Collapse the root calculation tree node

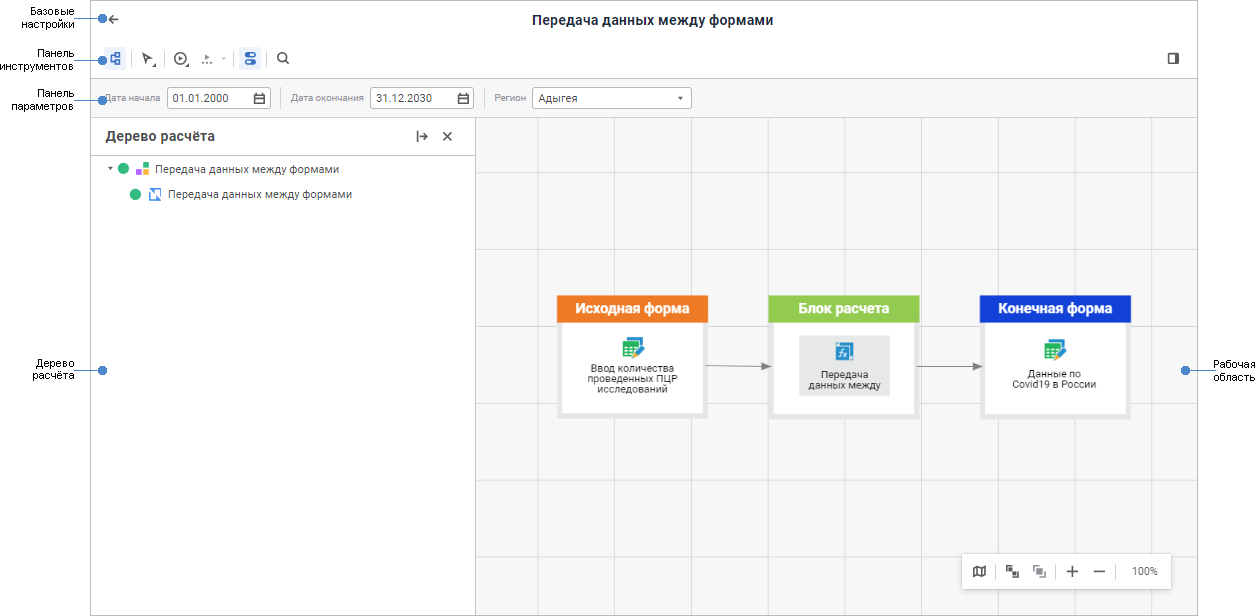(110, 169)
